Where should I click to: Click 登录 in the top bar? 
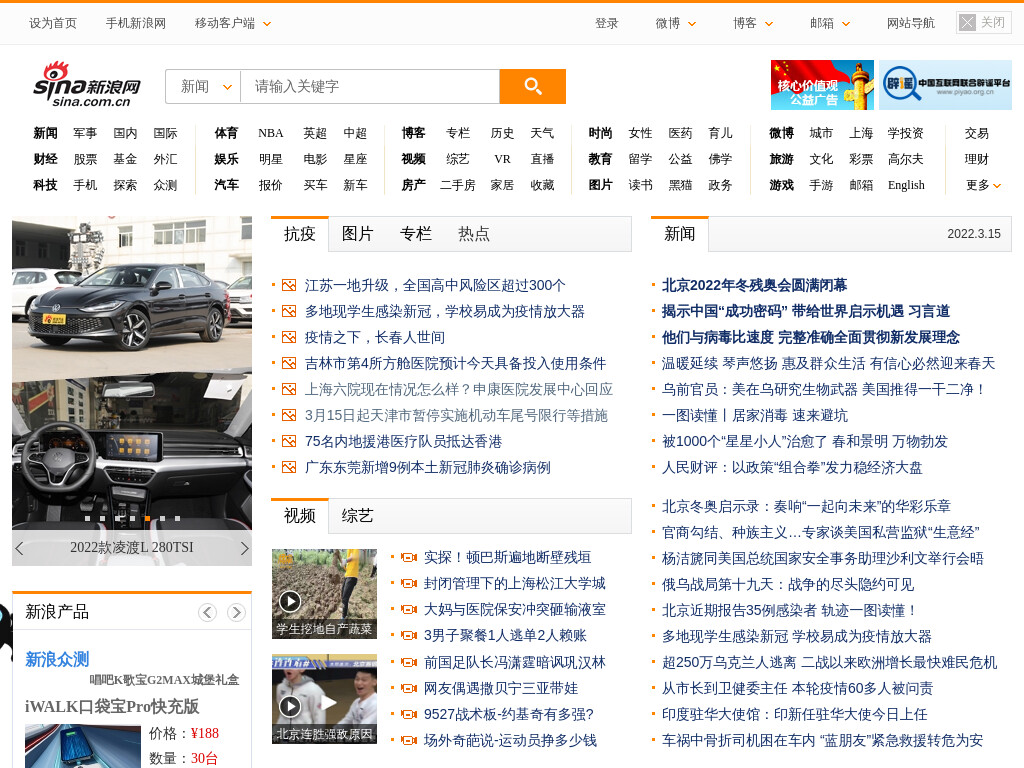[606, 24]
